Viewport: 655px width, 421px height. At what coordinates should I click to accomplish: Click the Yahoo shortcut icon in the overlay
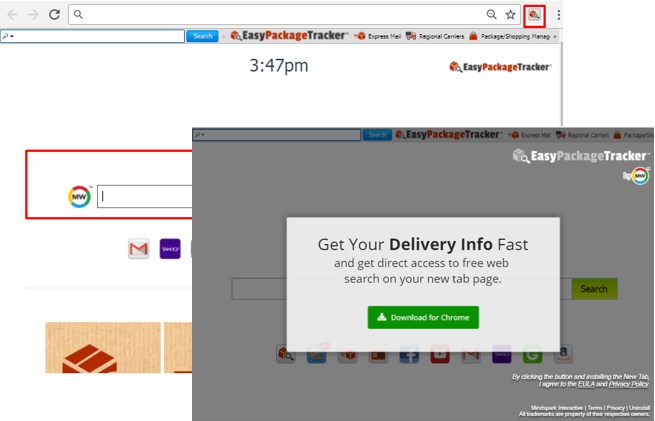(502, 354)
